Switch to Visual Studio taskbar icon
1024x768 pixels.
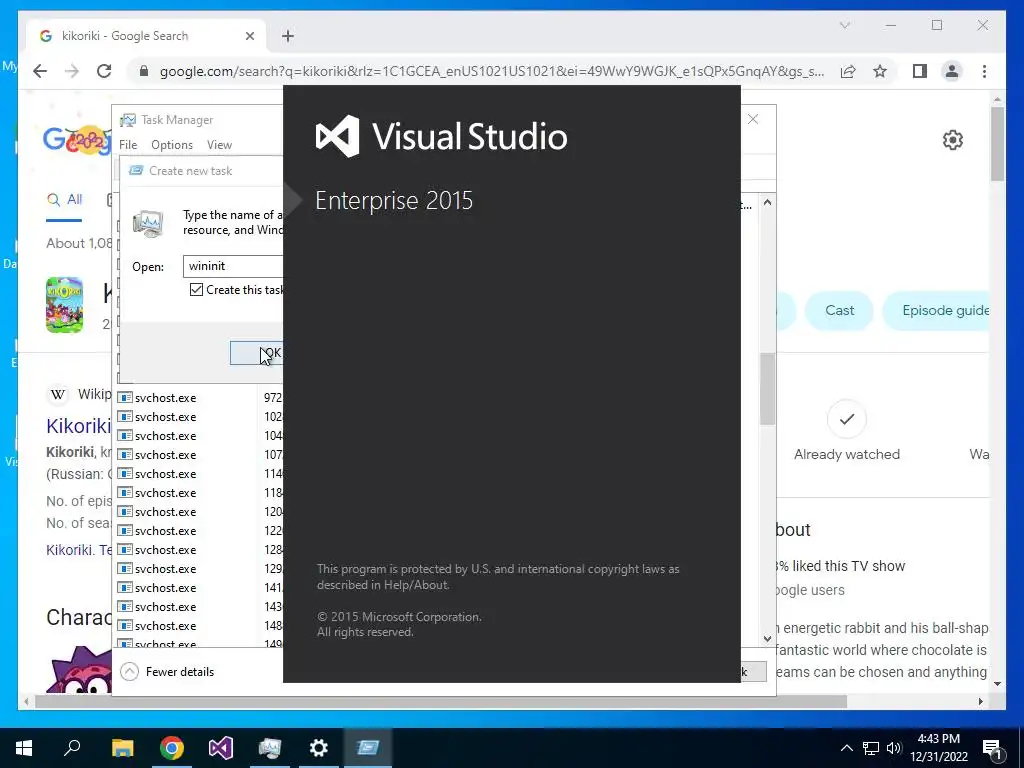221,748
